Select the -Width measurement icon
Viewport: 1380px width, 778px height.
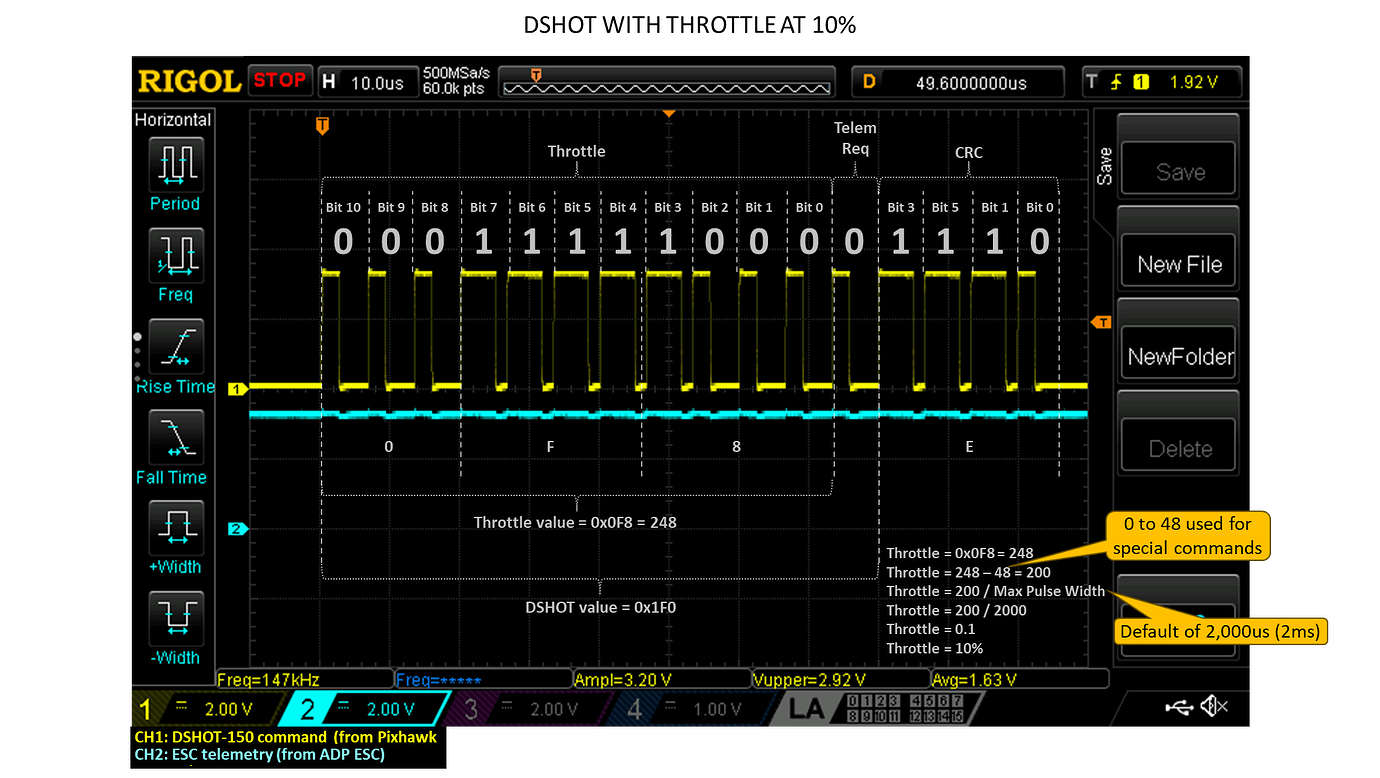click(175, 619)
